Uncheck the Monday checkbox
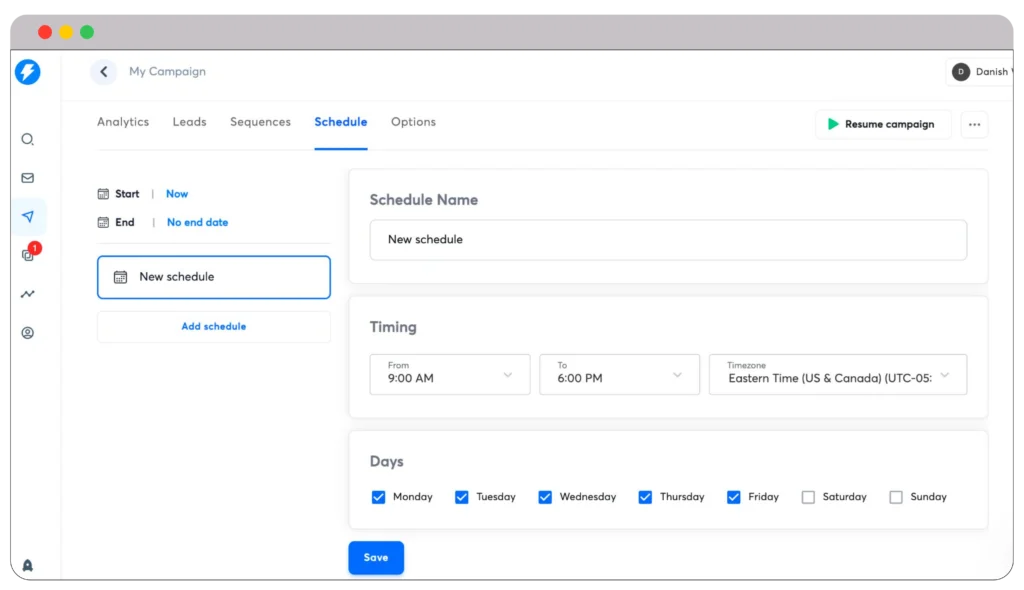 [378, 496]
